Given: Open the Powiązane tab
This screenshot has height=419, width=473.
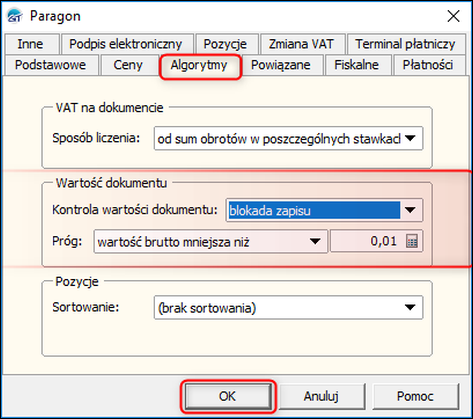Looking at the screenshot, I should pos(281,65).
